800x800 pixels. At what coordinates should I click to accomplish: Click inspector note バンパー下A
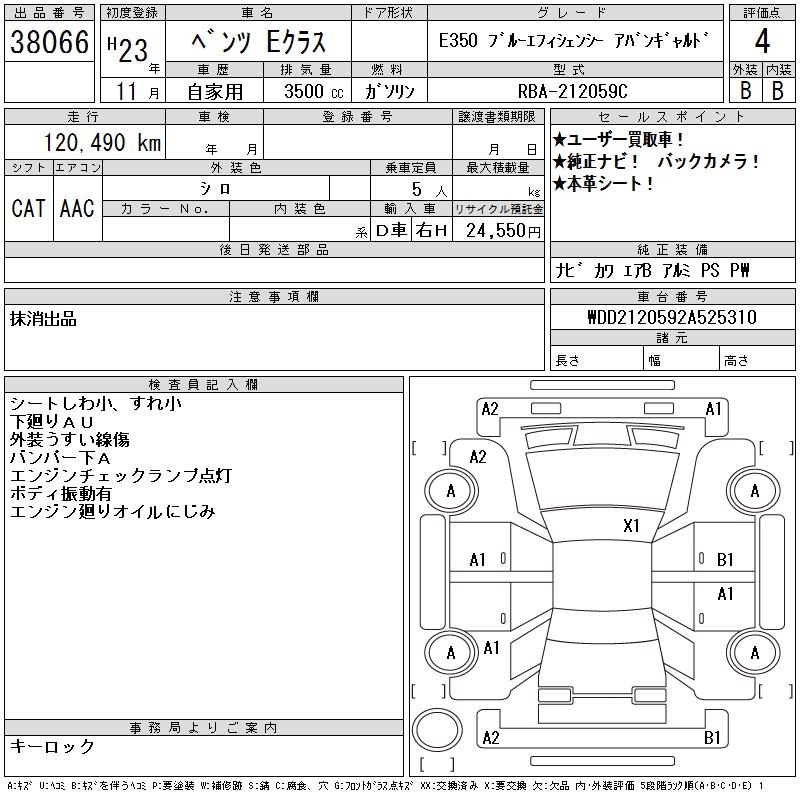(60, 458)
